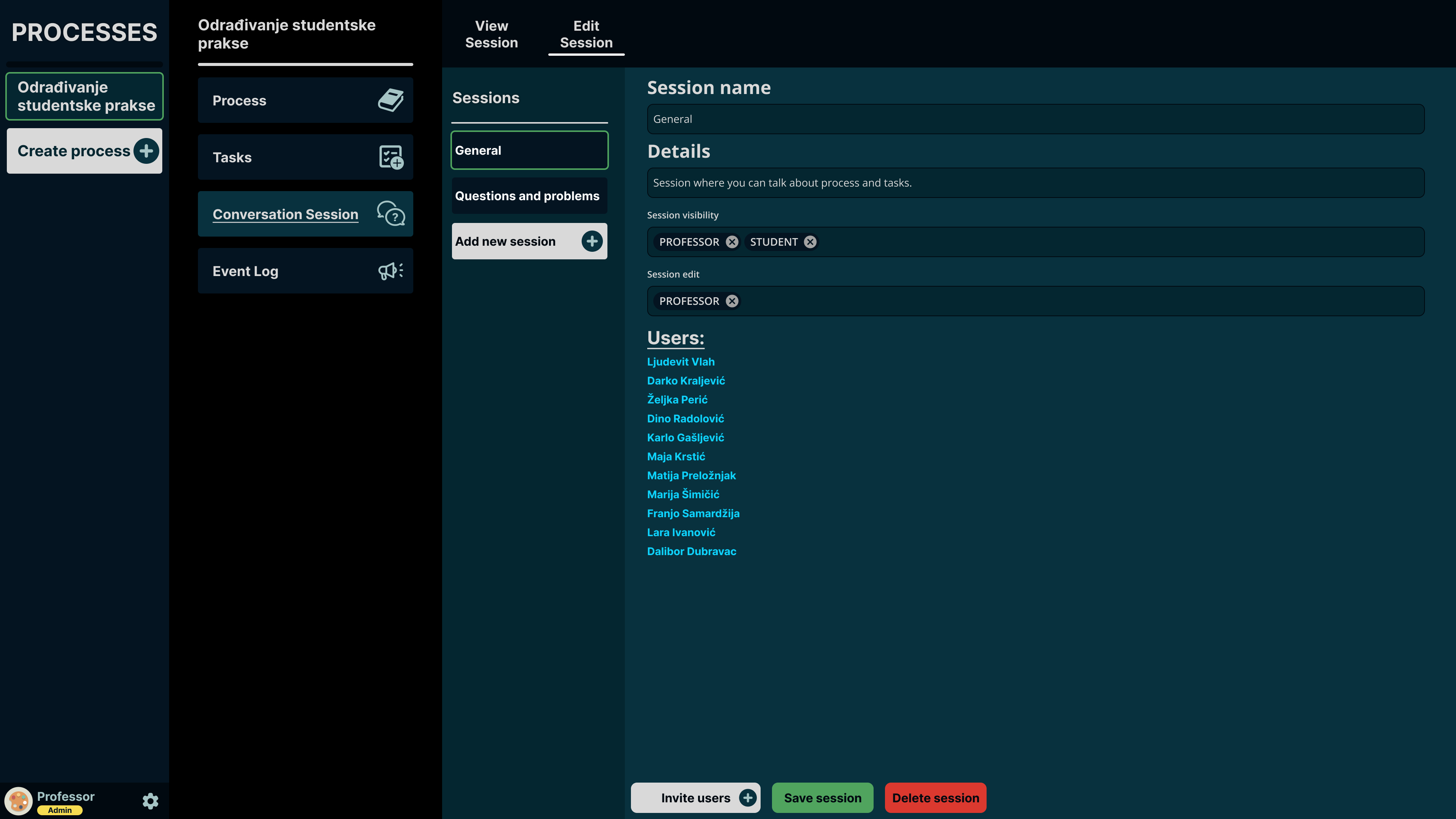Click plus icon on Add new session

[x=592, y=242]
